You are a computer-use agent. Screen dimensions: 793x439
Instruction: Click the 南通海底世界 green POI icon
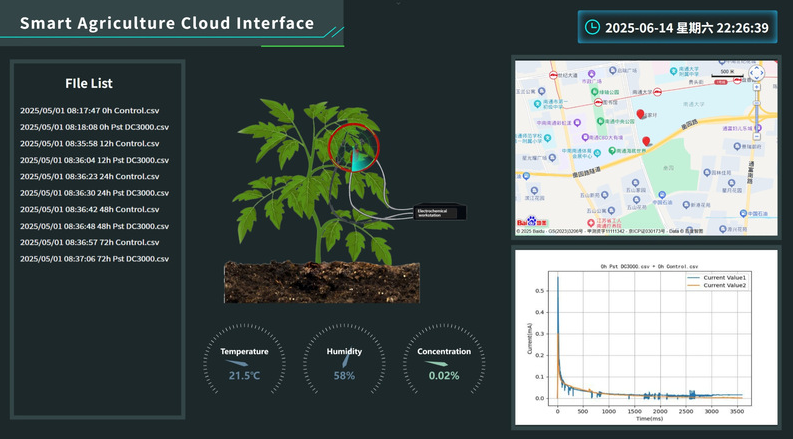(x=612, y=151)
